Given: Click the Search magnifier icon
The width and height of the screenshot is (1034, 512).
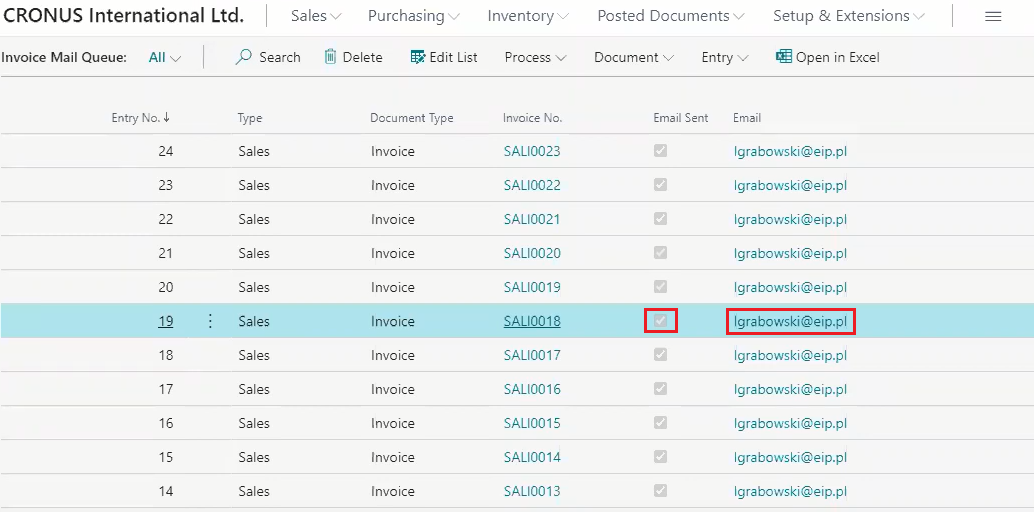Looking at the screenshot, I should (243, 57).
